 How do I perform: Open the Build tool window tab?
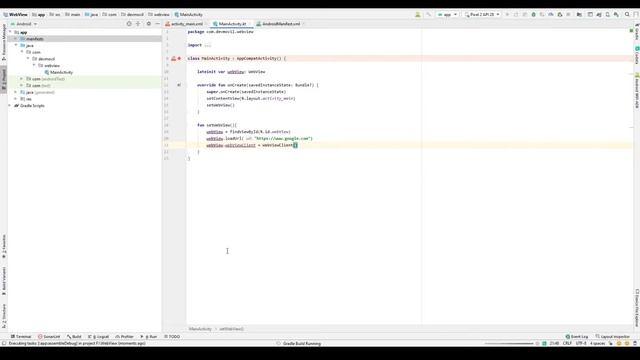74,336
